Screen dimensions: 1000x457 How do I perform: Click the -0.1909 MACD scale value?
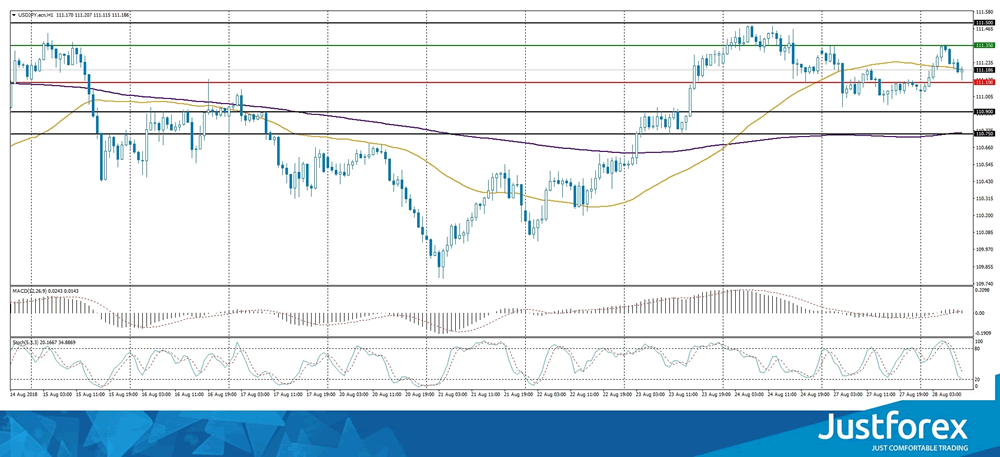click(983, 333)
